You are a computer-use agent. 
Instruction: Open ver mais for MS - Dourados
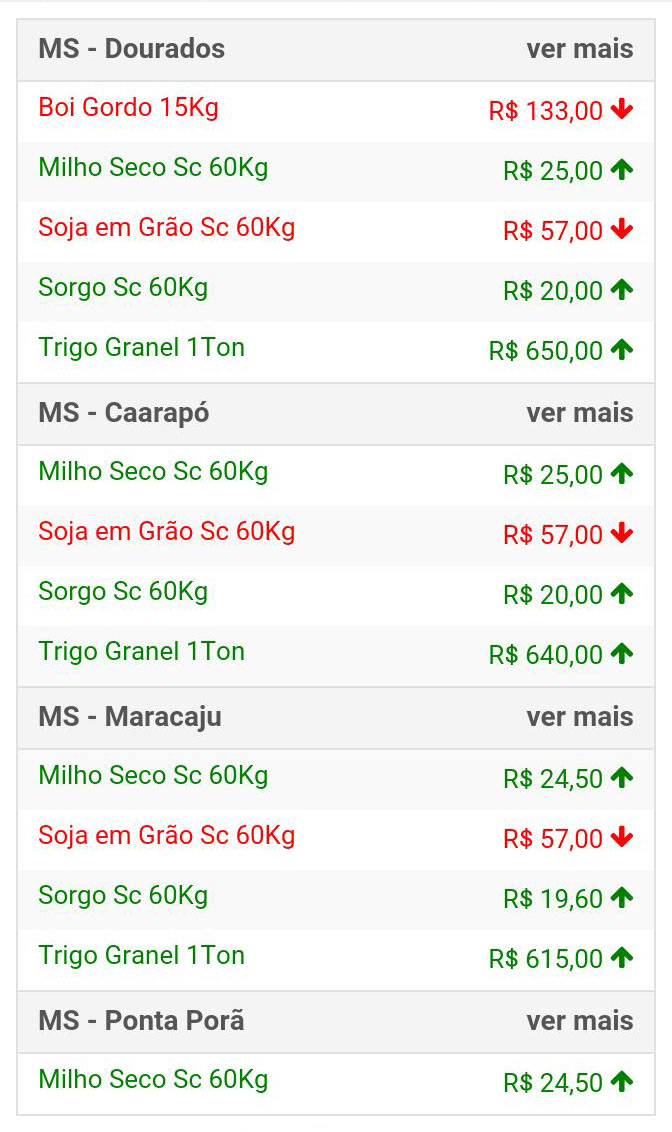[580, 49]
